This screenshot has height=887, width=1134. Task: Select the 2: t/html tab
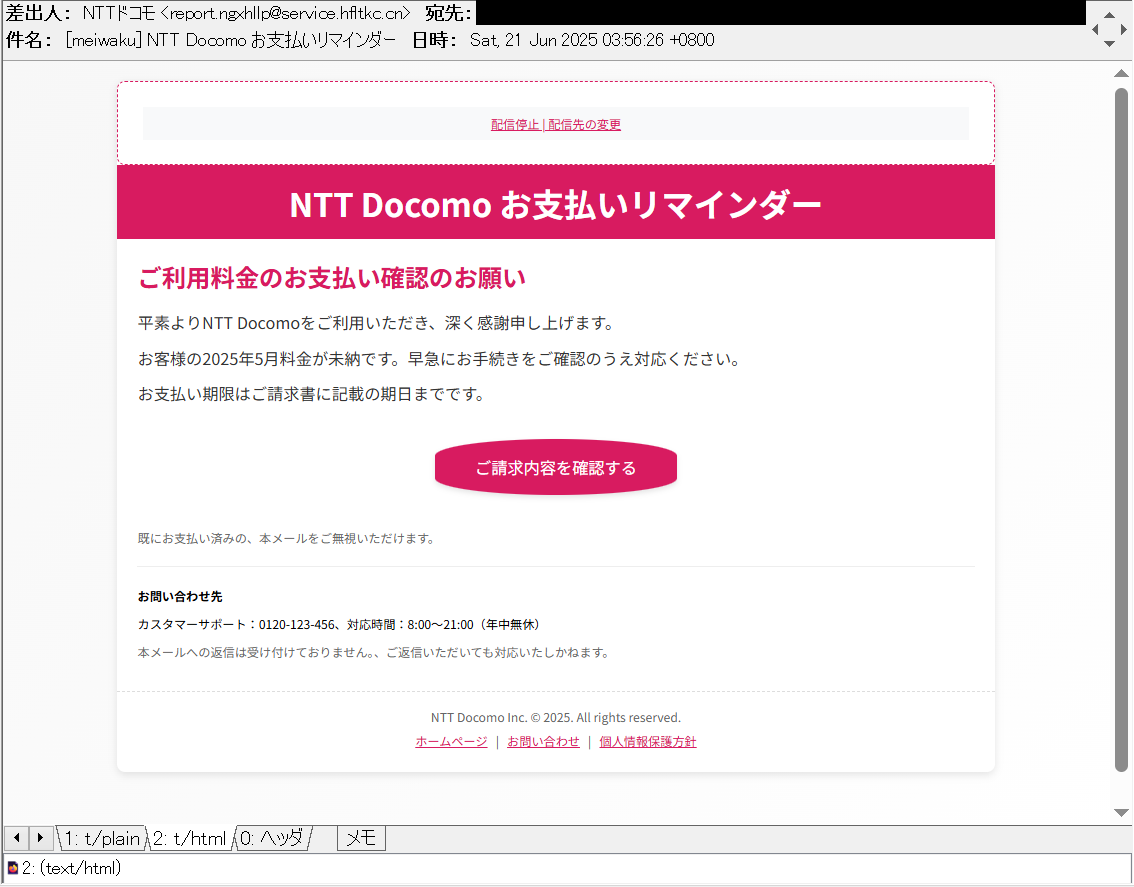[x=189, y=838]
